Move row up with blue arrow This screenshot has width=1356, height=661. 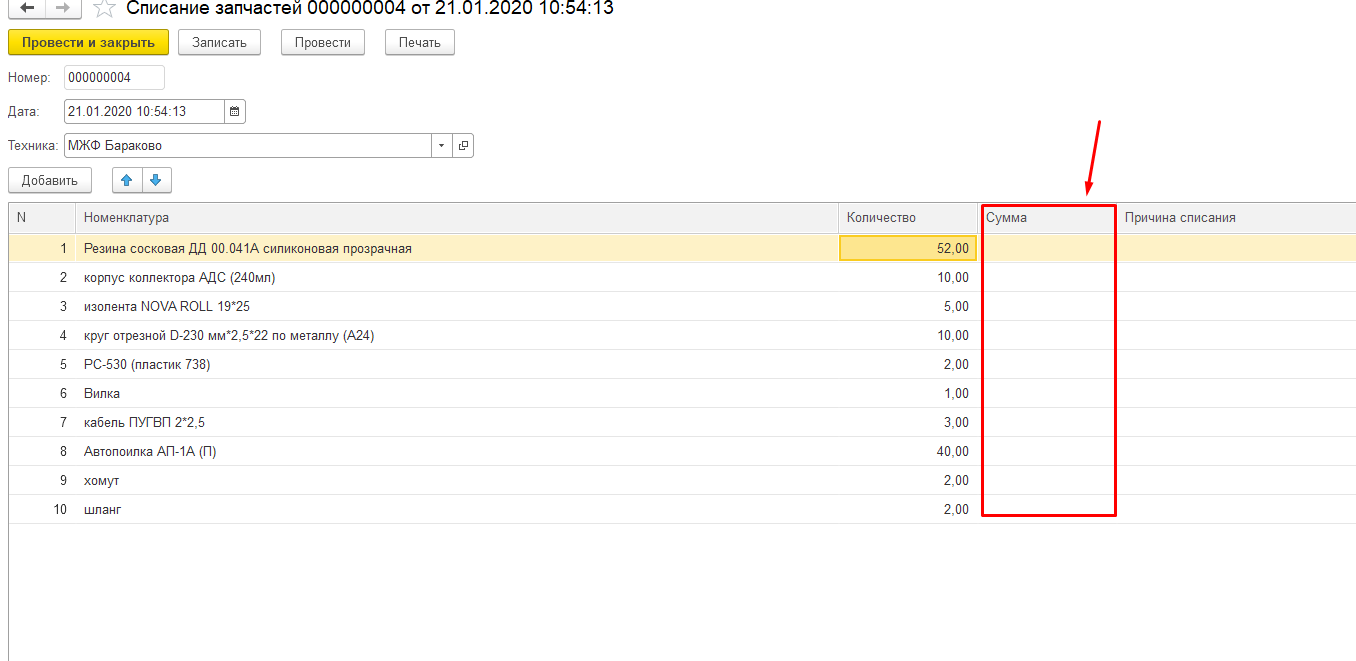pyautogui.click(x=126, y=180)
